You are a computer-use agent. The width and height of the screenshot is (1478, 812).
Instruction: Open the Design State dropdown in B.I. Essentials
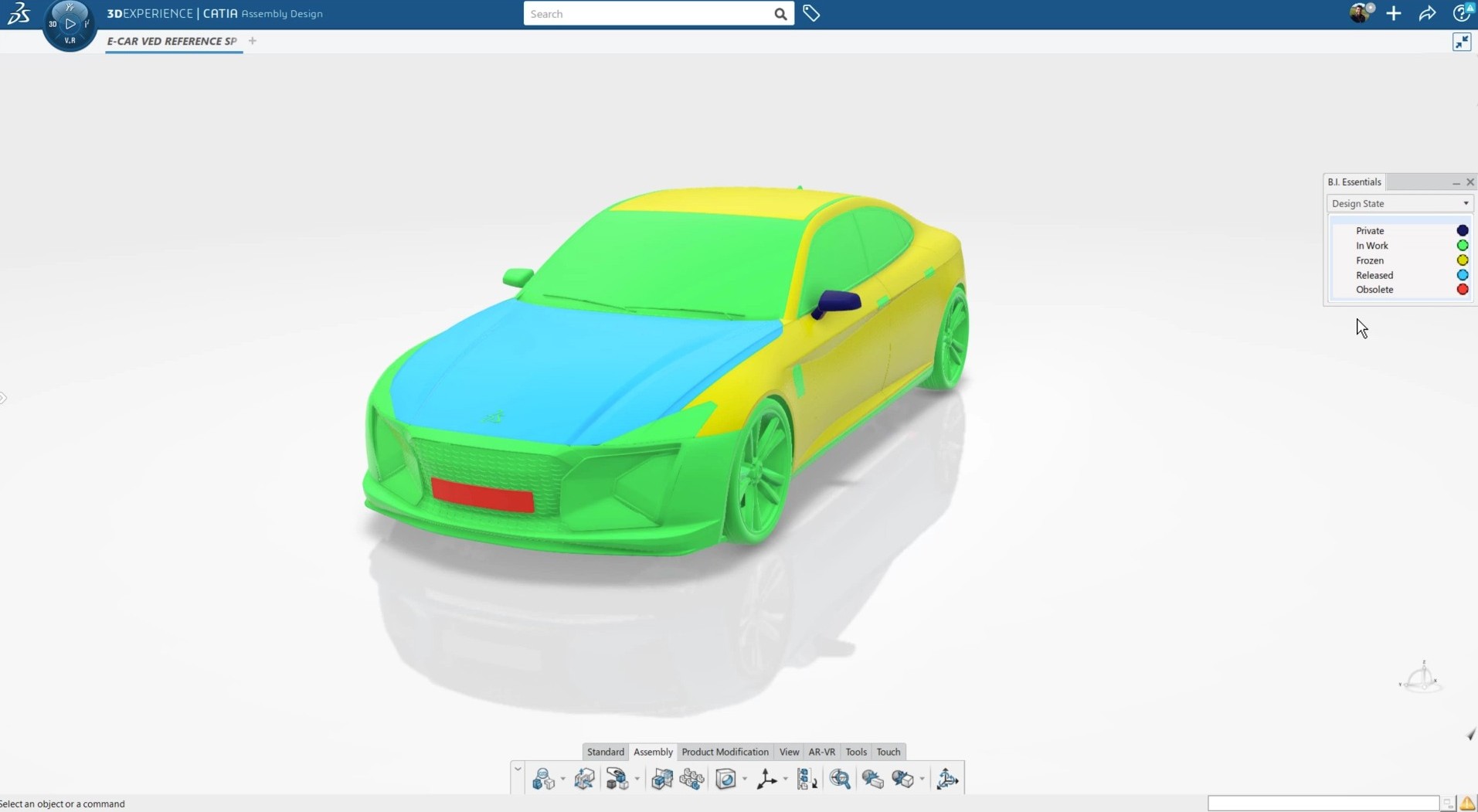click(x=1464, y=203)
